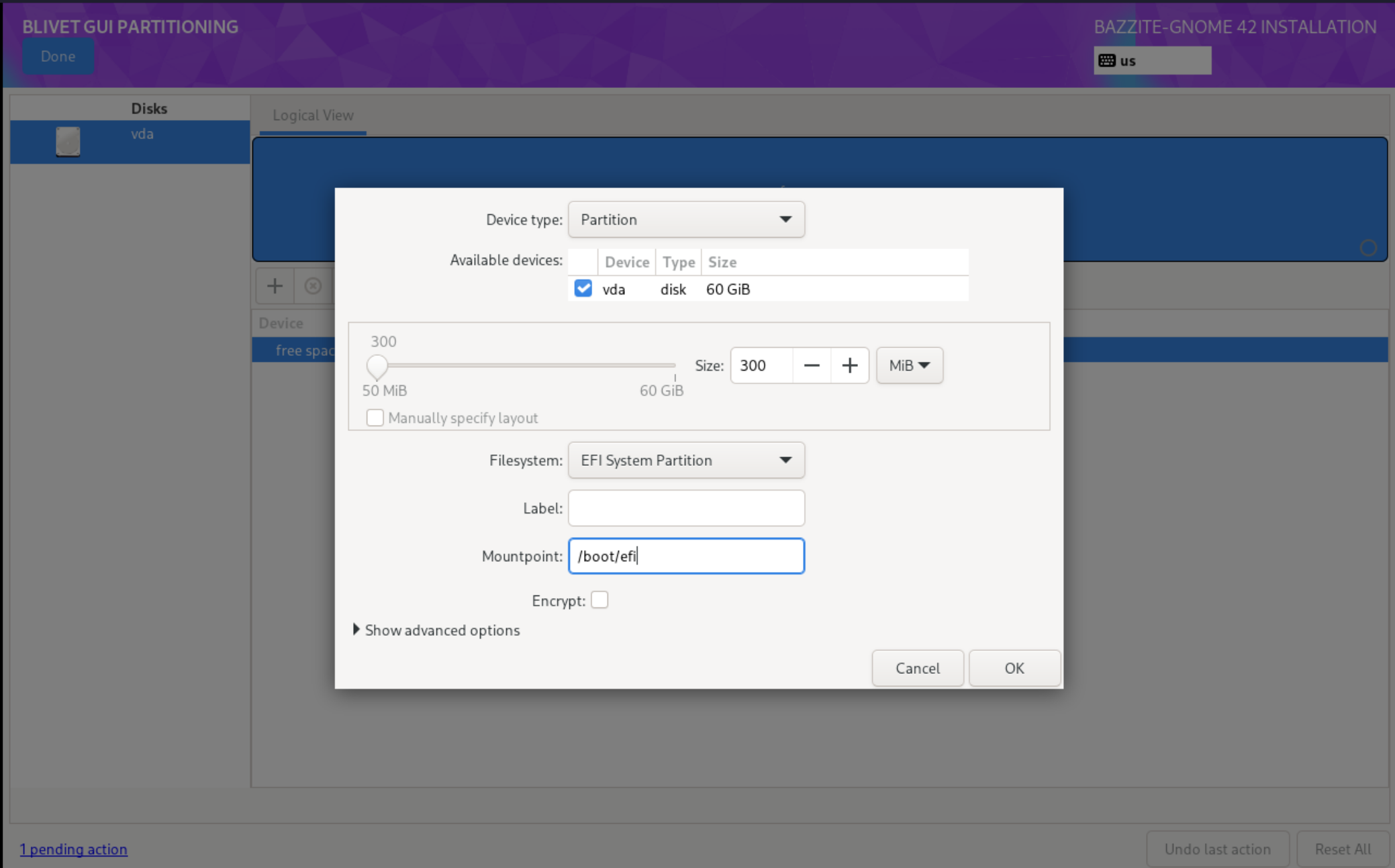Expand Show advanced options

click(441, 630)
